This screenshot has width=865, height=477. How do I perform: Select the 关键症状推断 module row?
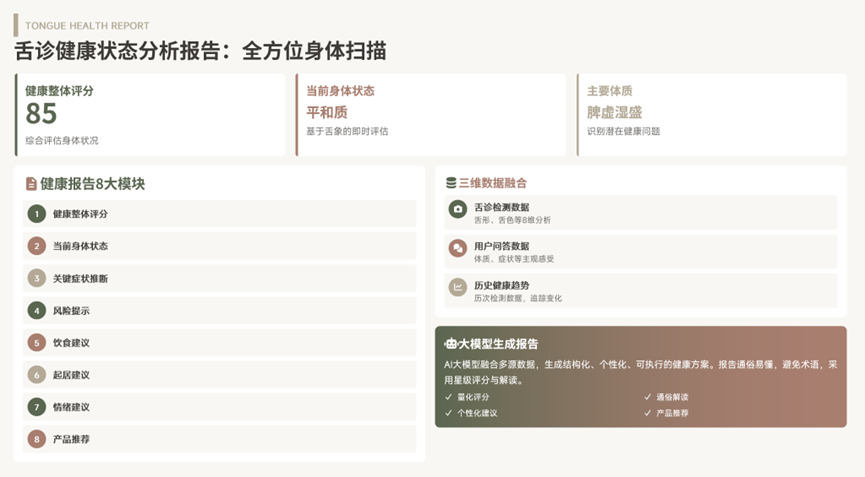click(220, 278)
